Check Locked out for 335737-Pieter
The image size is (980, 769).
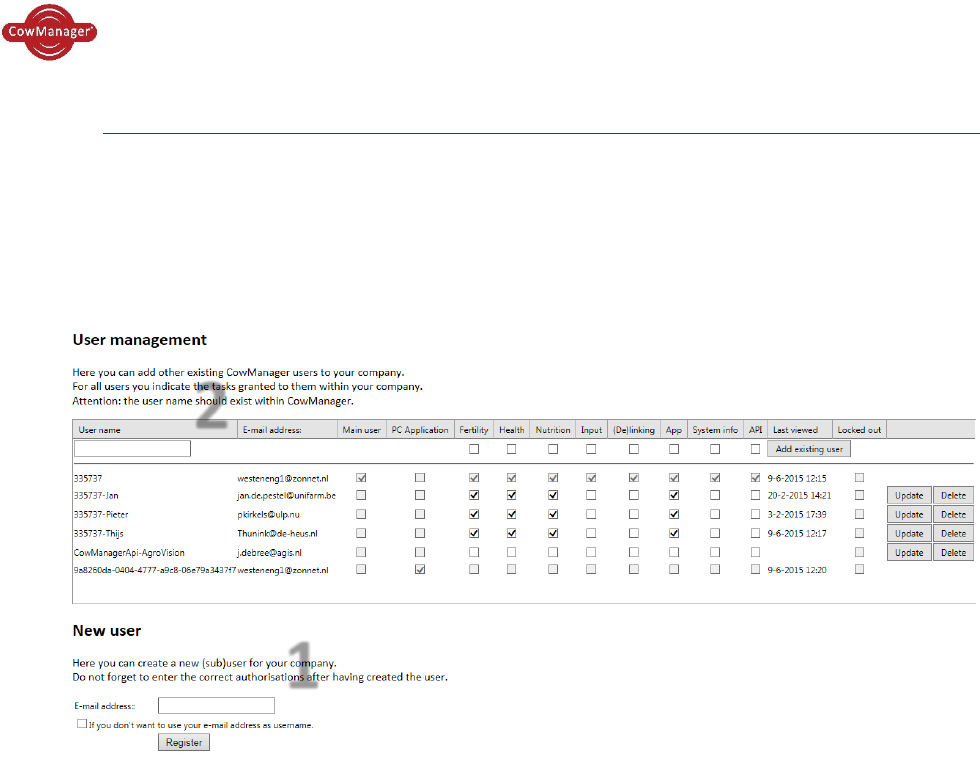(859, 515)
